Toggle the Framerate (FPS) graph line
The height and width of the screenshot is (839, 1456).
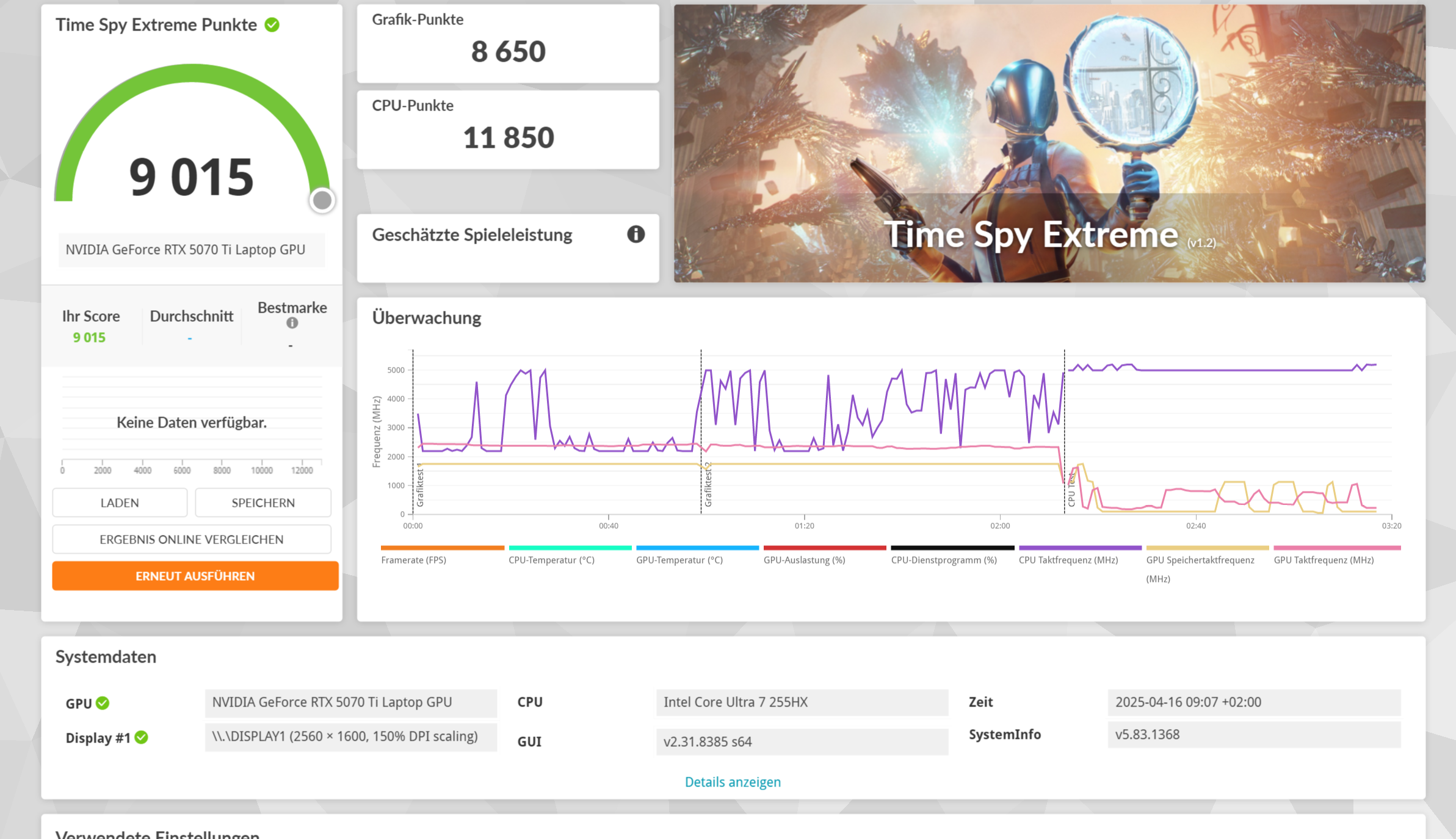click(442, 547)
